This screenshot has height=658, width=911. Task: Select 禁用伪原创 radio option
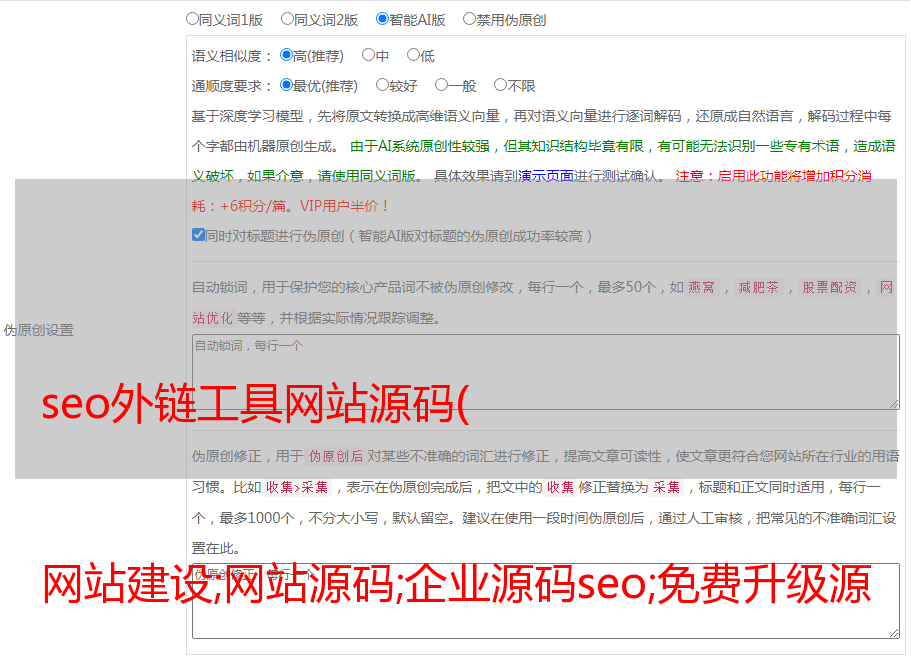[469, 19]
